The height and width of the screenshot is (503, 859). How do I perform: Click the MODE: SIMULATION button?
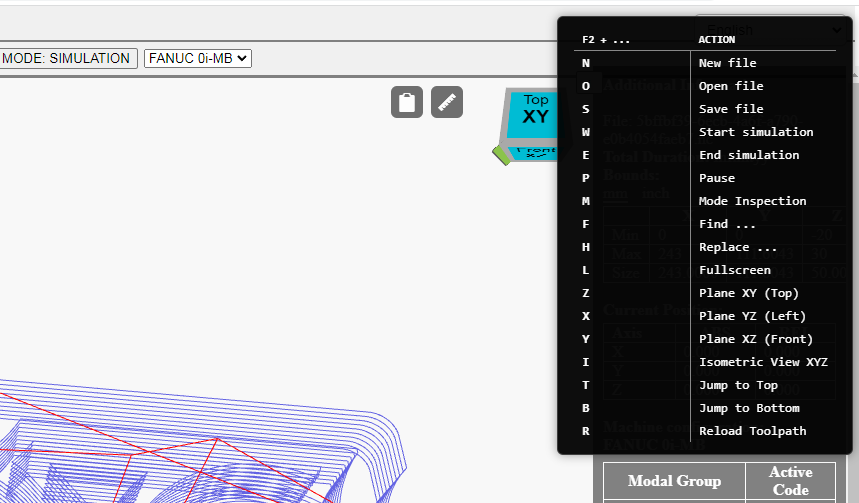67,58
